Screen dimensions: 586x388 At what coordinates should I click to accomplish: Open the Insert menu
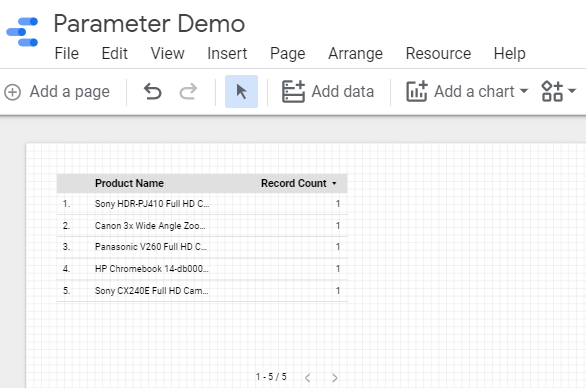pyautogui.click(x=227, y=53)
